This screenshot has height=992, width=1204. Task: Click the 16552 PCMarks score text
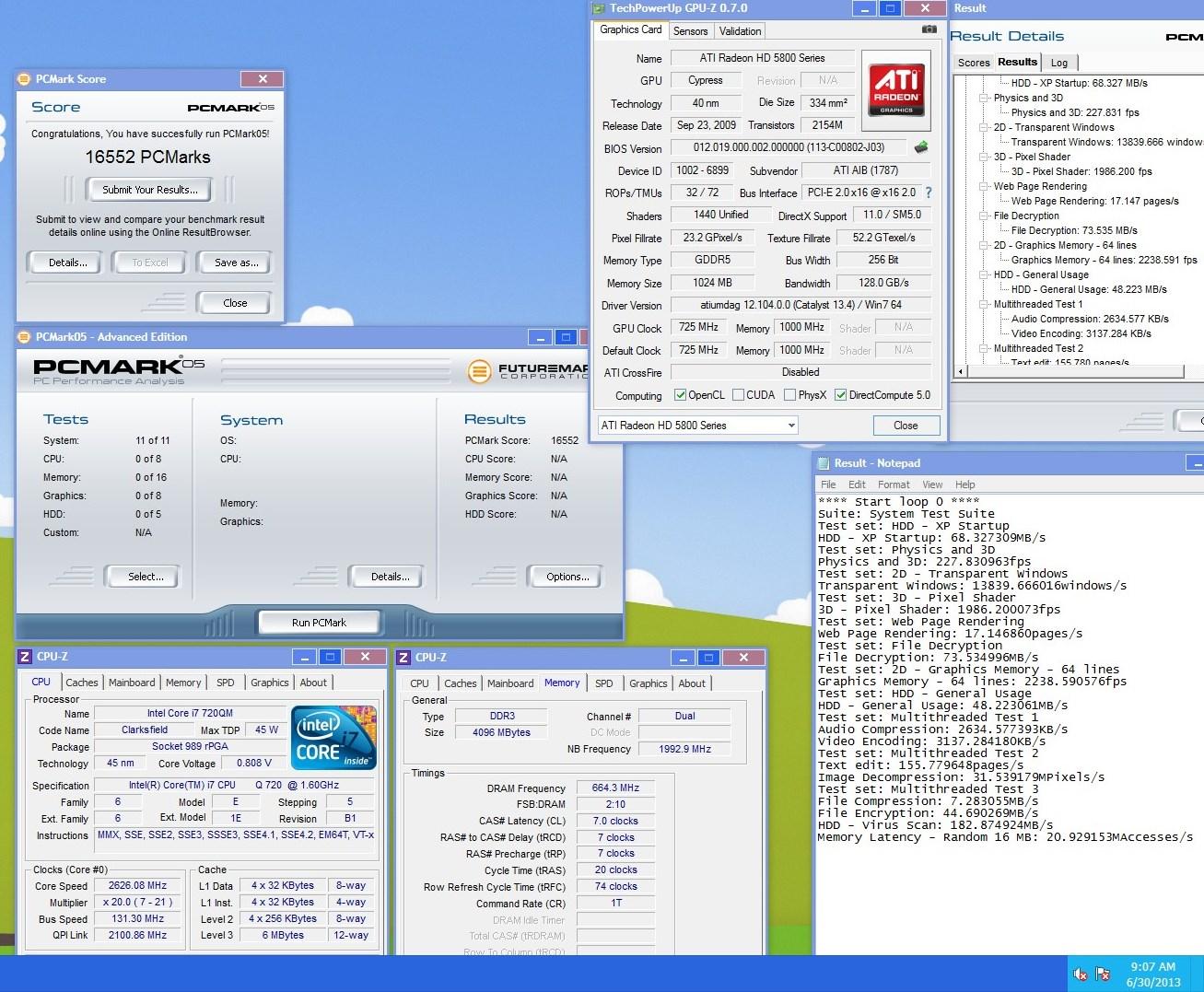tap(148, 157)
